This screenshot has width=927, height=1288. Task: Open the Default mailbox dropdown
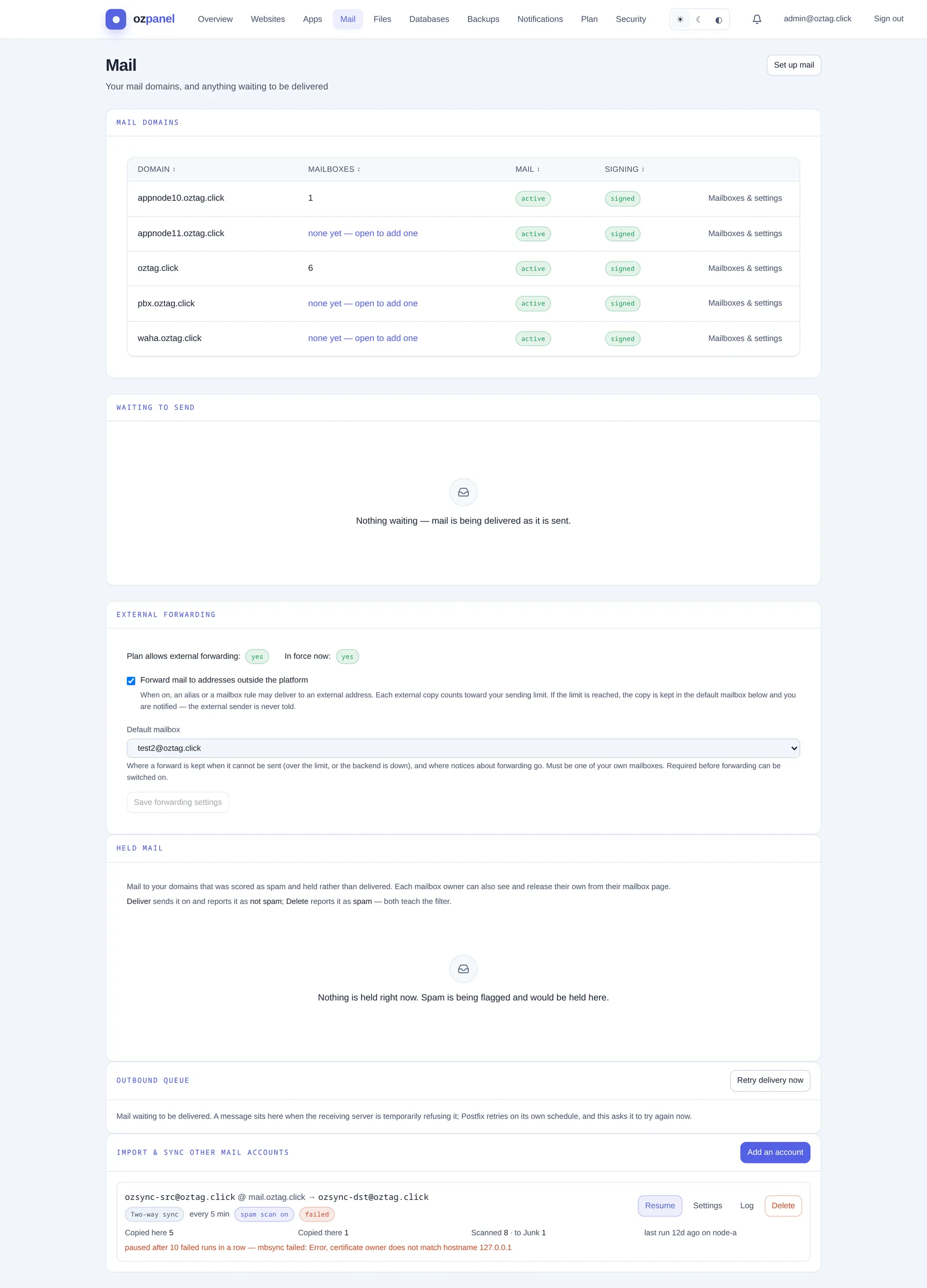coord(463,749)
